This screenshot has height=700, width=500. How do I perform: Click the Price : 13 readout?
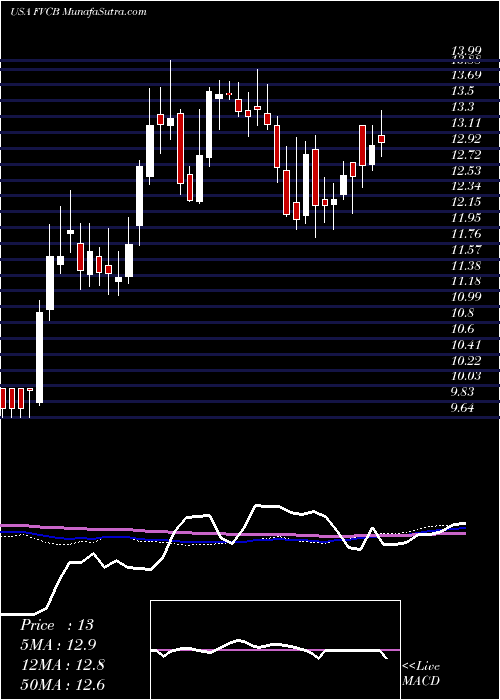click(57, 625)
